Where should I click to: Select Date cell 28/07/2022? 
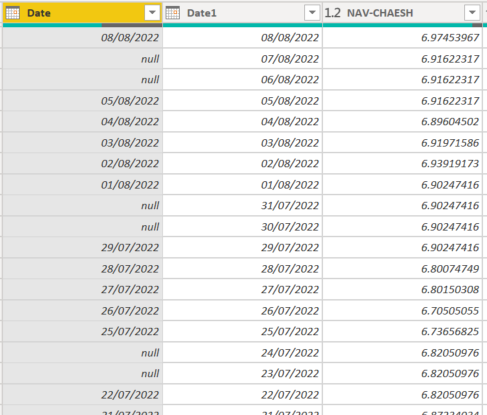tap(82, 269)
